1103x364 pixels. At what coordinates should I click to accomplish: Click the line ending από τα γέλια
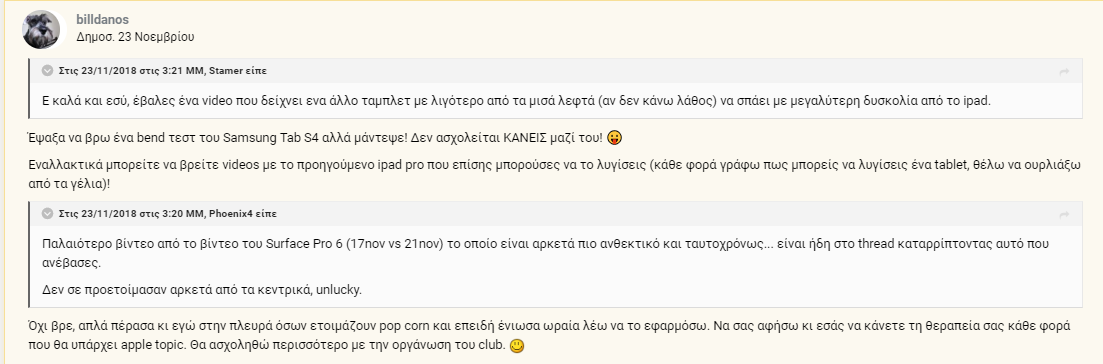70,180
